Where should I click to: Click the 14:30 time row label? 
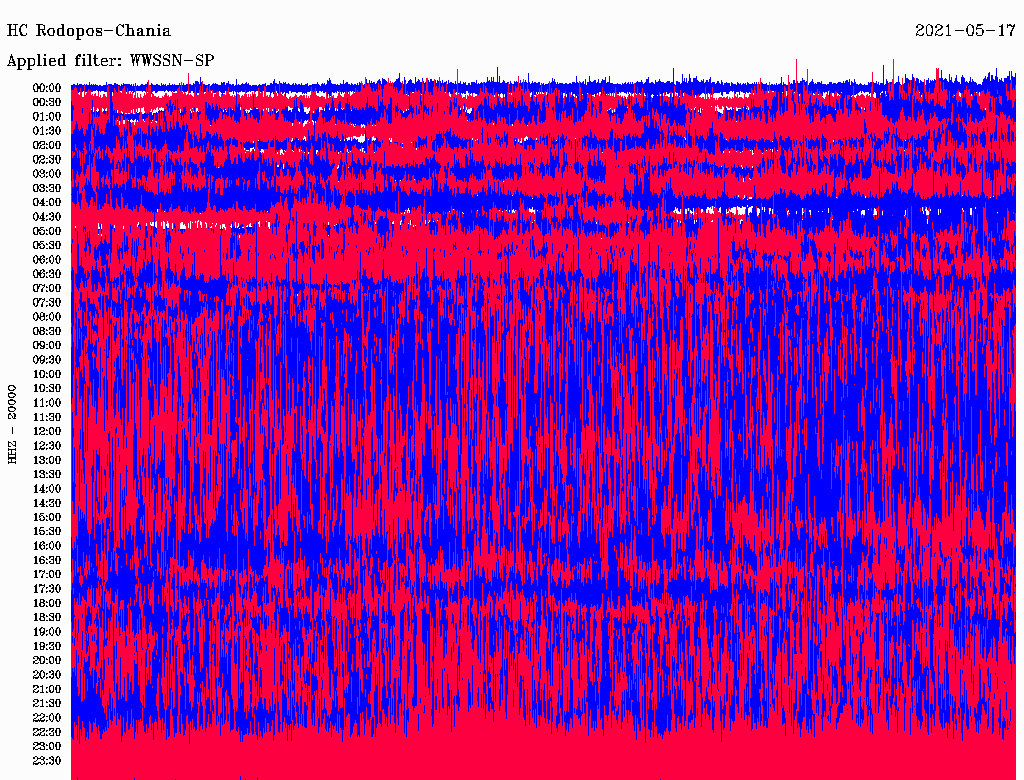coord(47,503)
